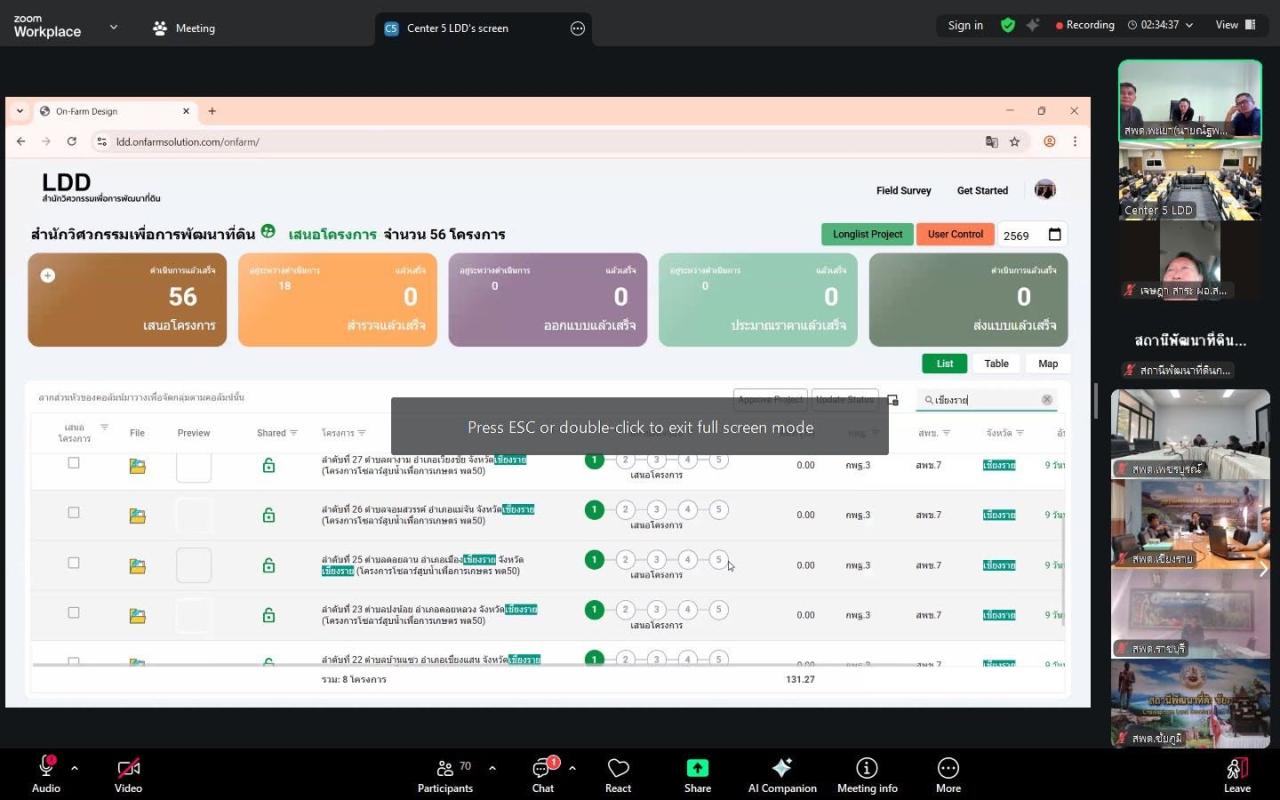The width and height of the screenshot is (1280, 800).
Task: Bookmark the page with the star icon
Action: pos(1014,142)
